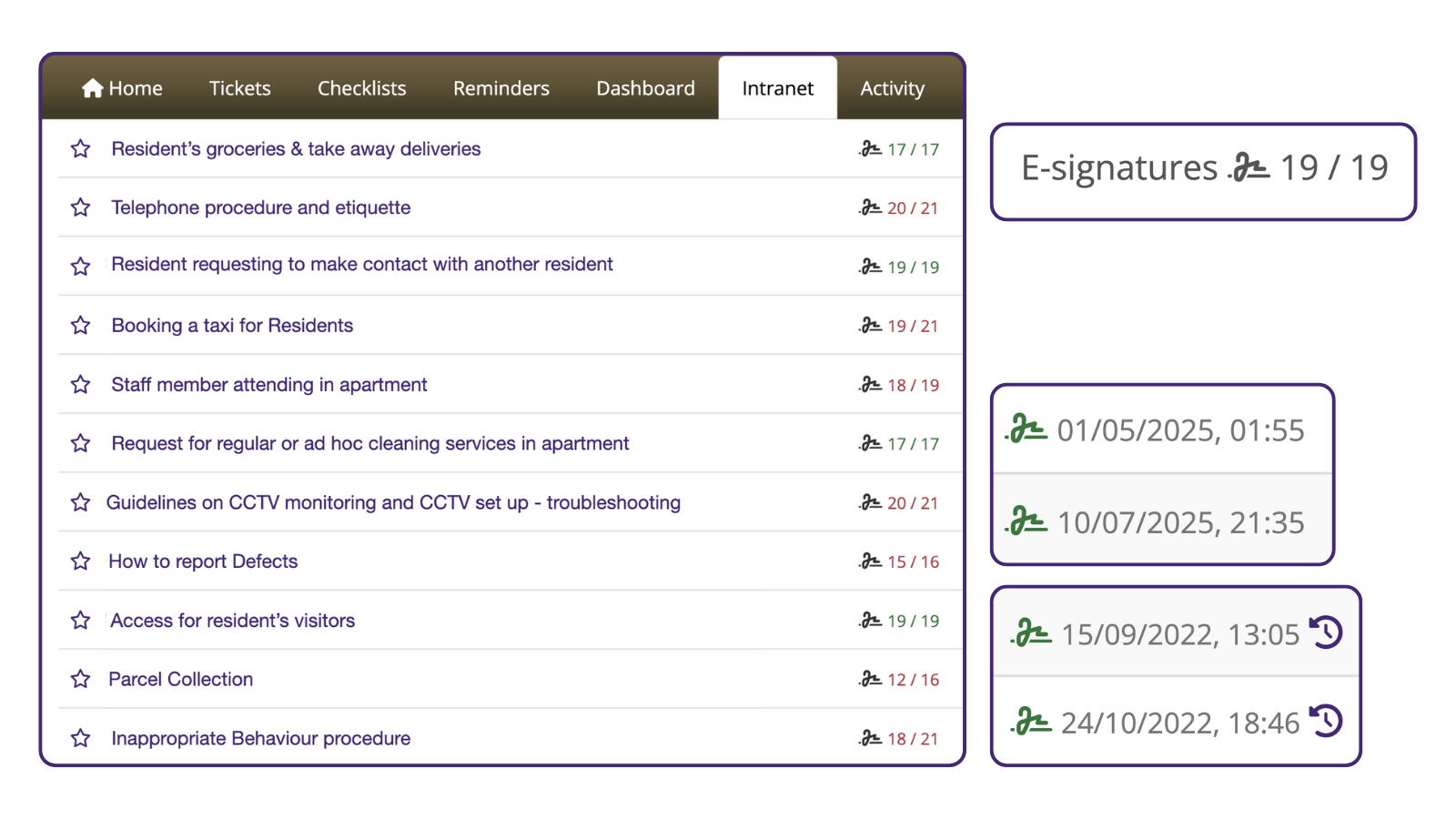View 18 / 19 signature count for Staff member attending
The image size is (1456, 819).
pos(913,385)
